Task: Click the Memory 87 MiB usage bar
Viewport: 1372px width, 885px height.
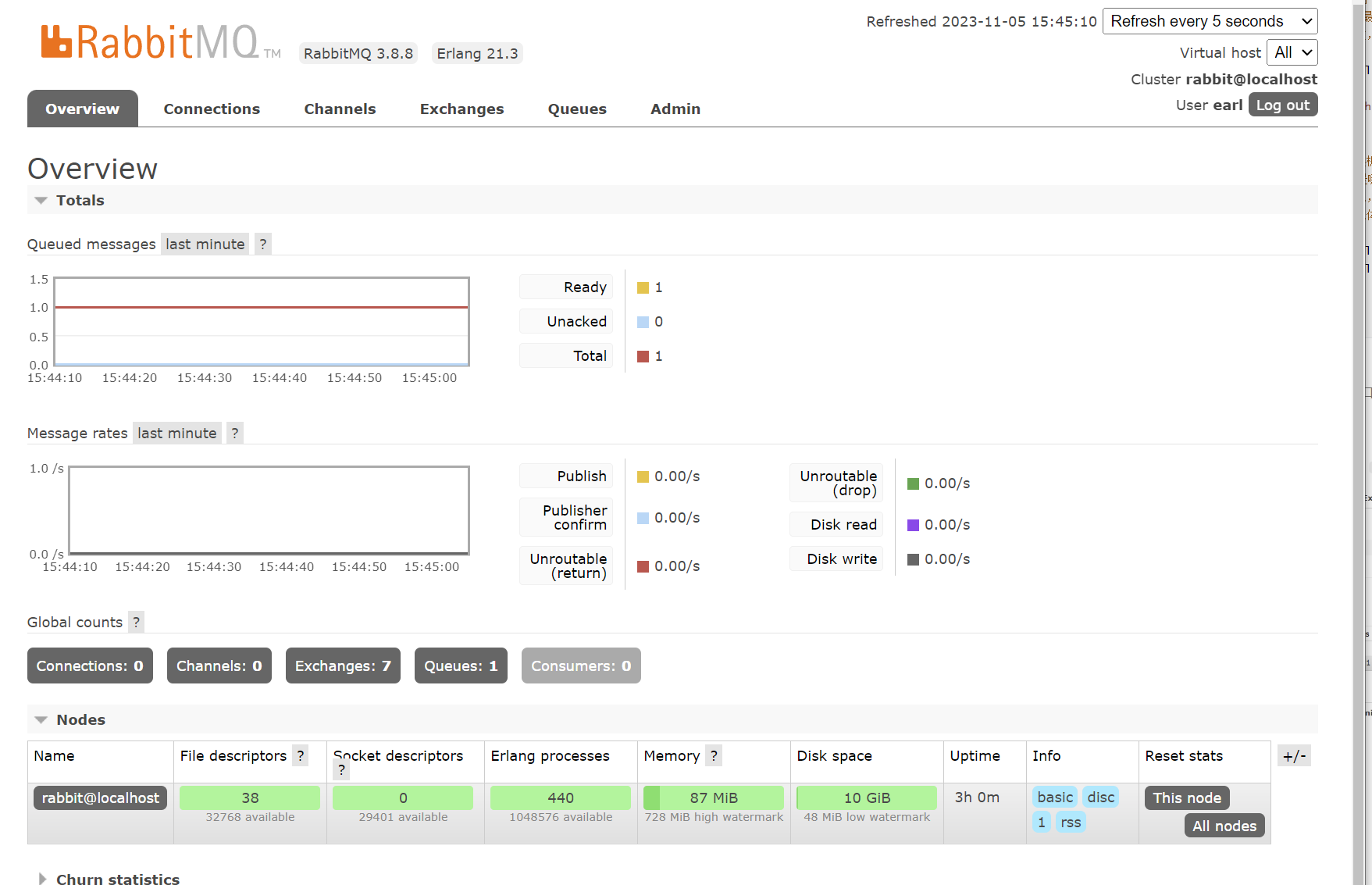Action: pos(714,798)
